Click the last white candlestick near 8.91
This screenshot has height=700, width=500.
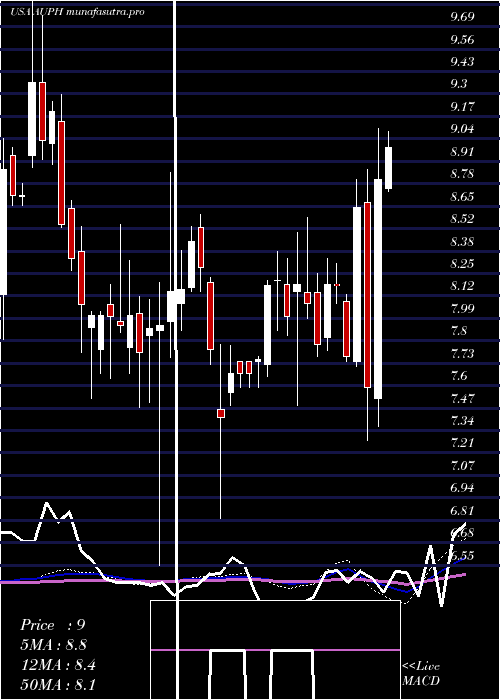[x=388, y=168]
